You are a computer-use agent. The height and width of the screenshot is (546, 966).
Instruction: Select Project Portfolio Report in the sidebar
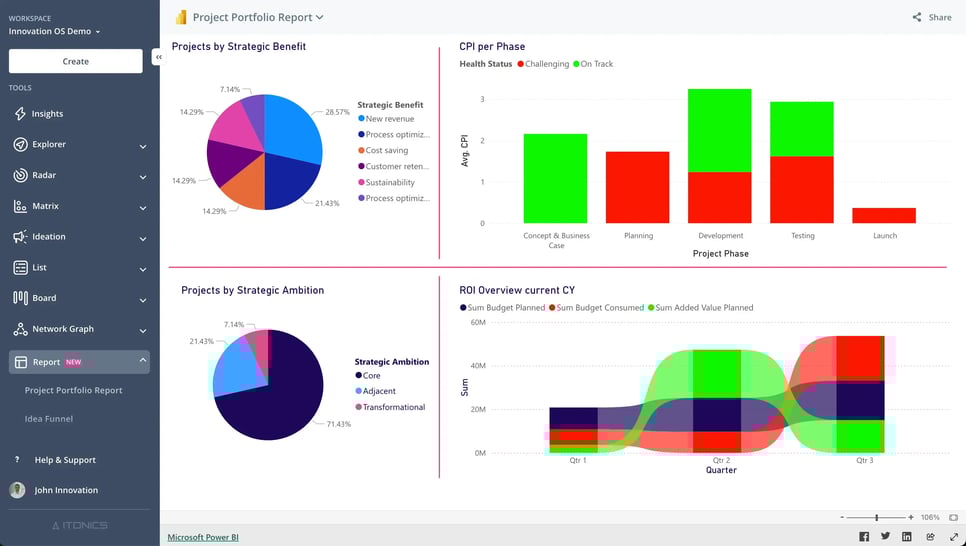pyautogui.click(x=74, y=391)
